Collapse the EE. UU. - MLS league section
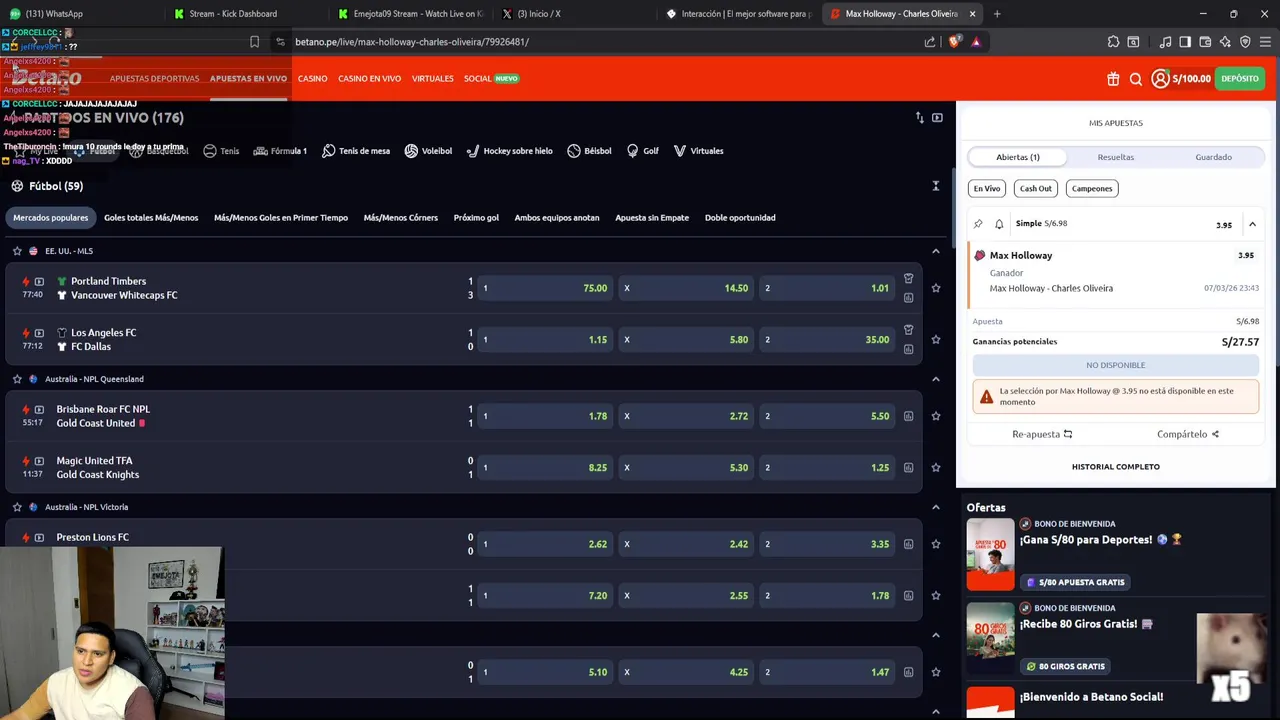Screen dimensions: 1280x720 point(936,251)
